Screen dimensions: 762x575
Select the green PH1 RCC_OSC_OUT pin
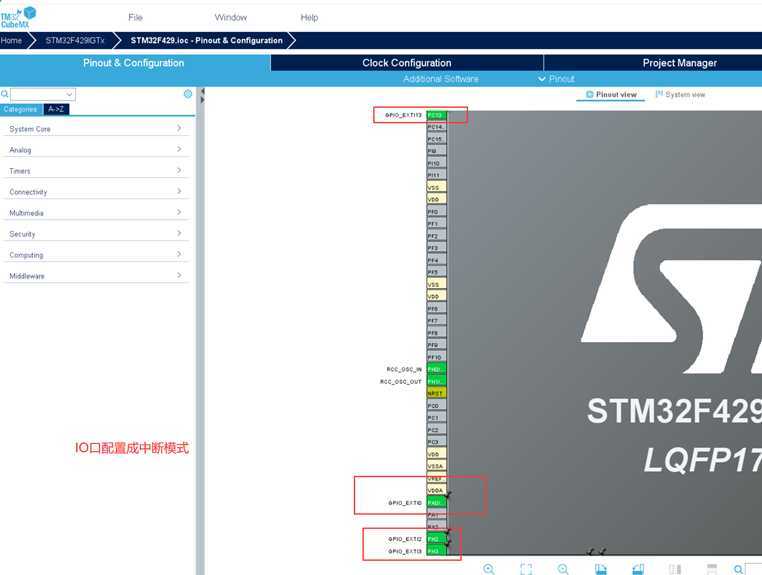point(436,382)
